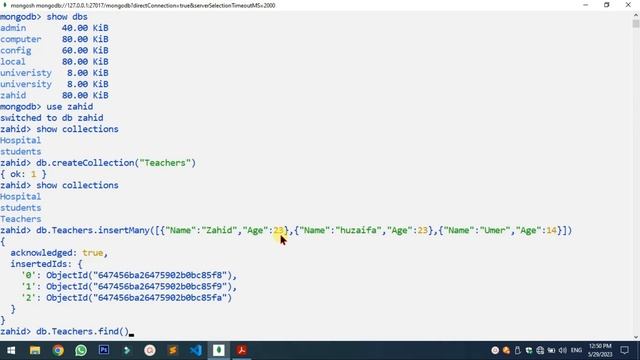Viewport: 640px width, 360px height.
Task: Click the '40.00 KiB' size for admin
Action: 85,28
